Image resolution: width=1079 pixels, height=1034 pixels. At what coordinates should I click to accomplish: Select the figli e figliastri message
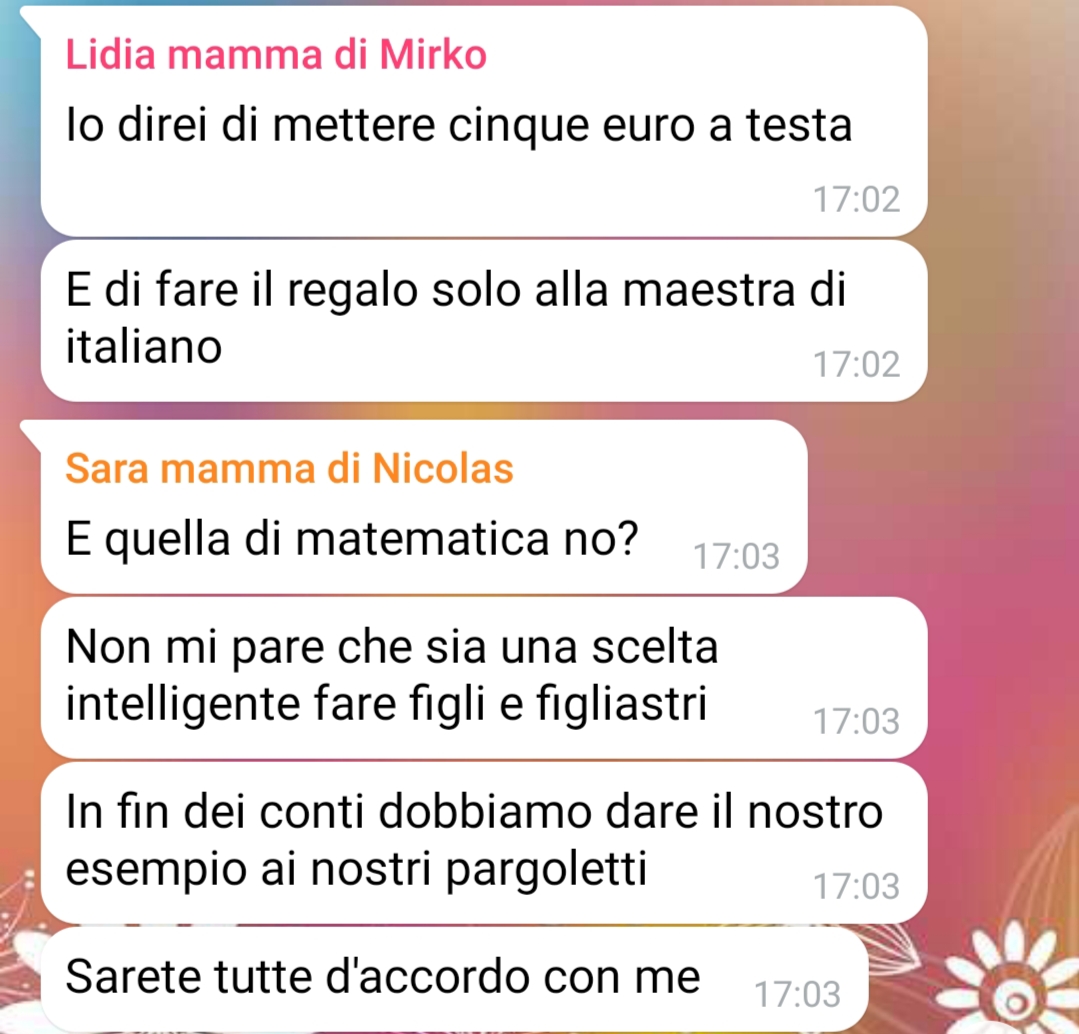point(484,678)
